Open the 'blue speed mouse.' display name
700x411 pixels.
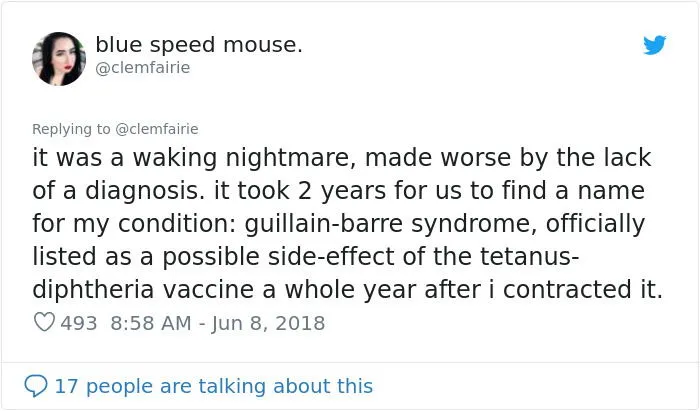coord(198,45)
